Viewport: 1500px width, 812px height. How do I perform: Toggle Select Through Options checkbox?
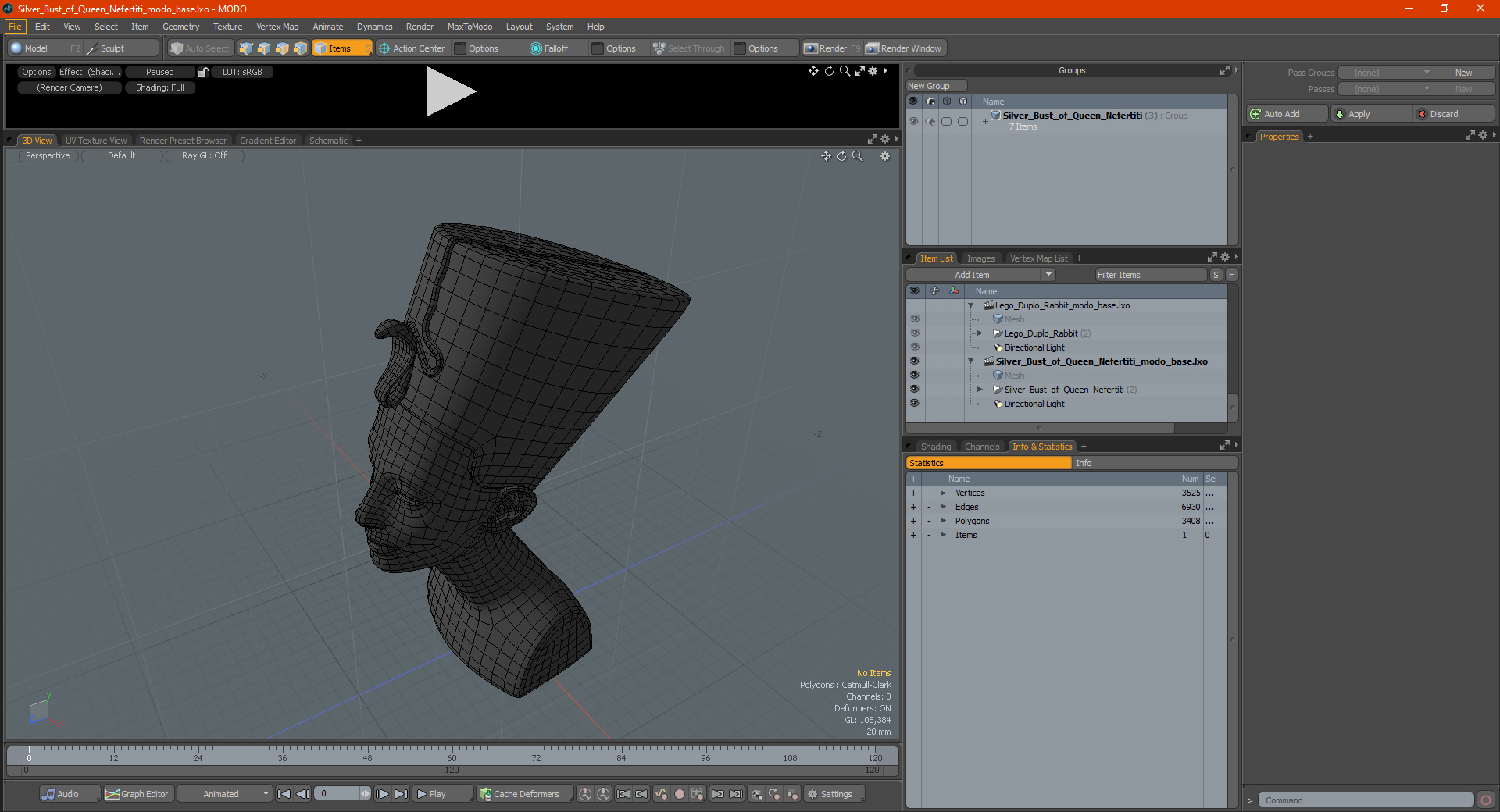(741, 48)
